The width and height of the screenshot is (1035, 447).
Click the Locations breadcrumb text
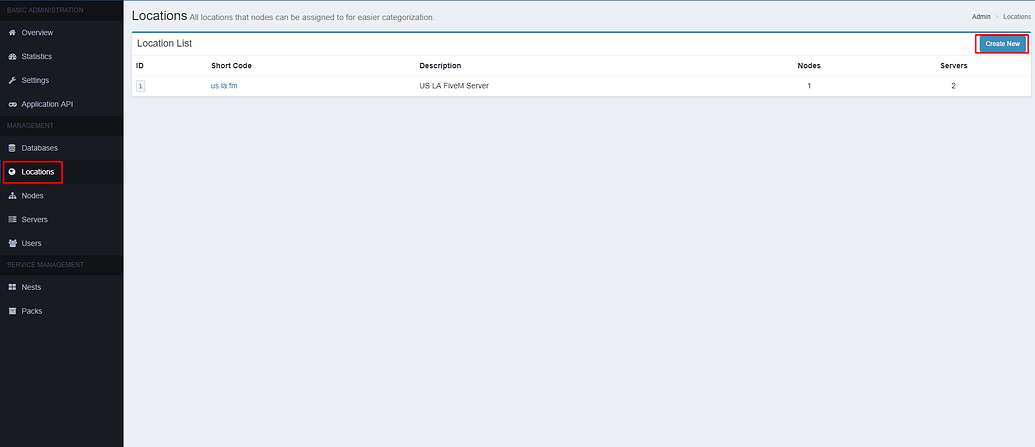[x=1017, y=17]
